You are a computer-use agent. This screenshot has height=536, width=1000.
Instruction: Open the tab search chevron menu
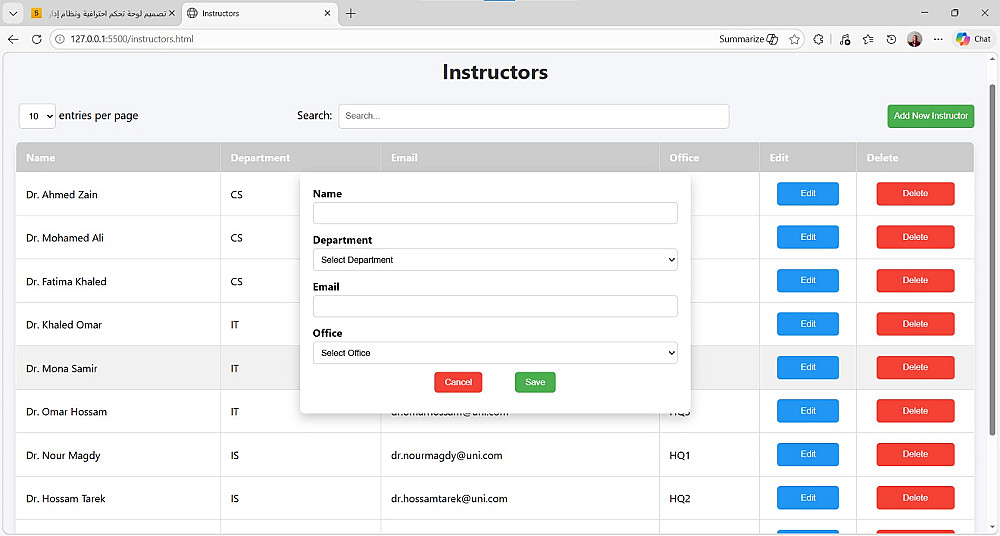[x=13, y=13]
